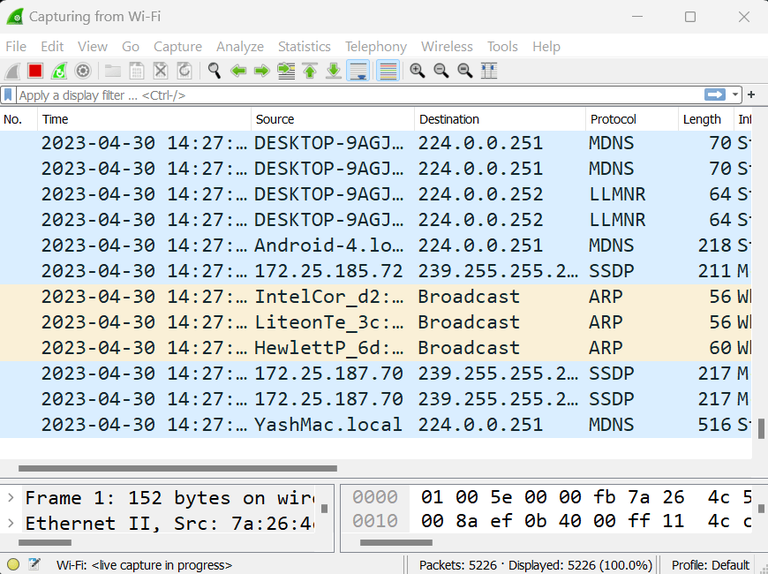Viewport: 768px width, 574px height.
Task: Close the capture file icon
Action: pos(161,71)
